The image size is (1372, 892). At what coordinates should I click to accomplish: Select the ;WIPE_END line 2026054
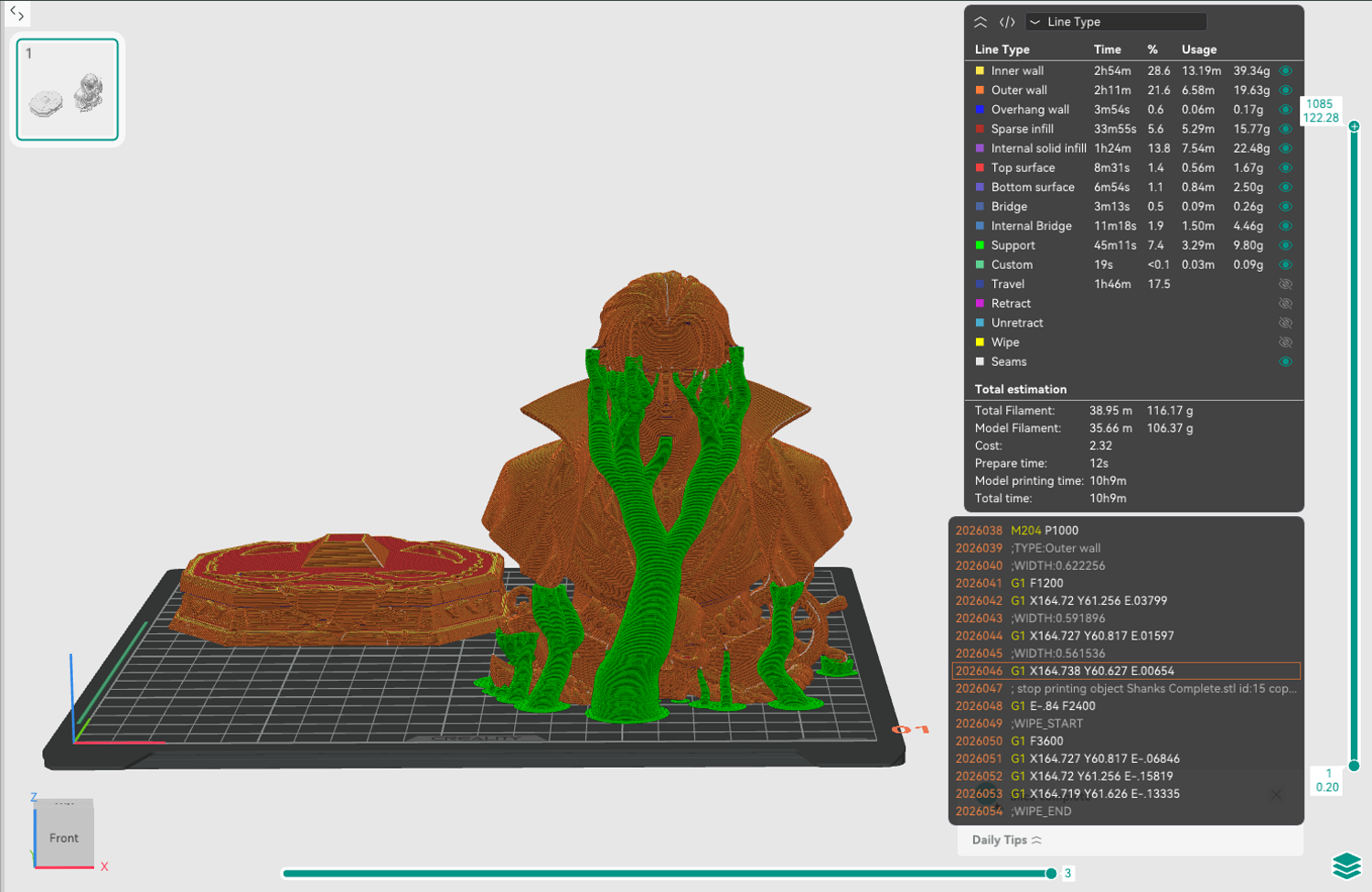(1126, 811)
